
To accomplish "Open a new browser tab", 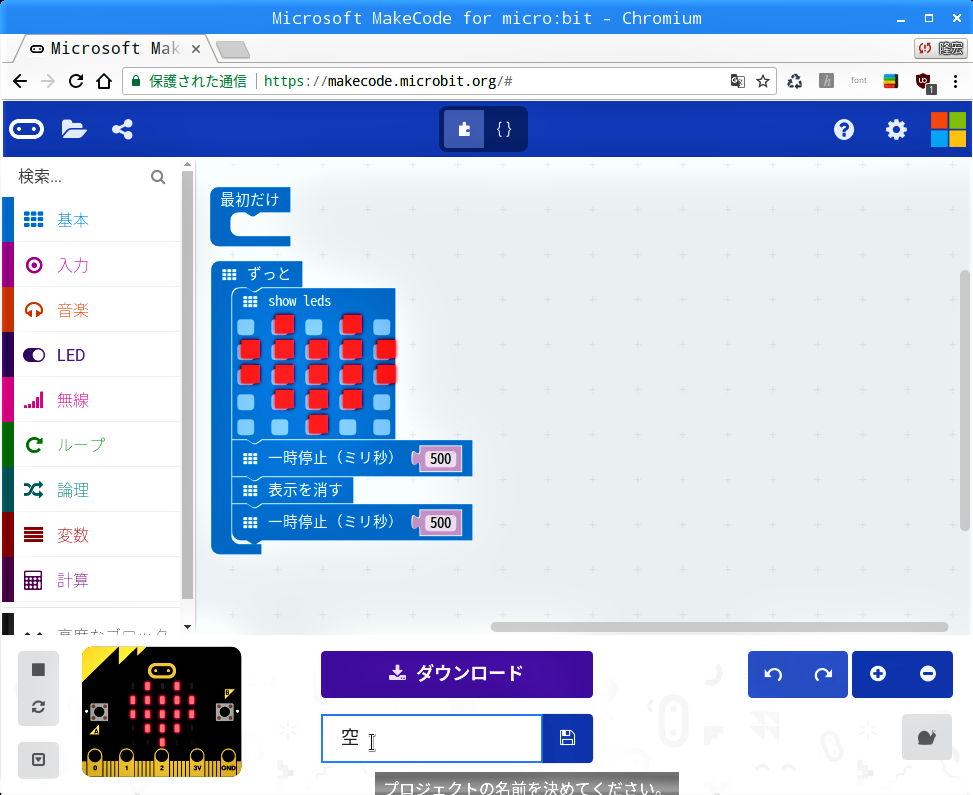I will 233,49.
